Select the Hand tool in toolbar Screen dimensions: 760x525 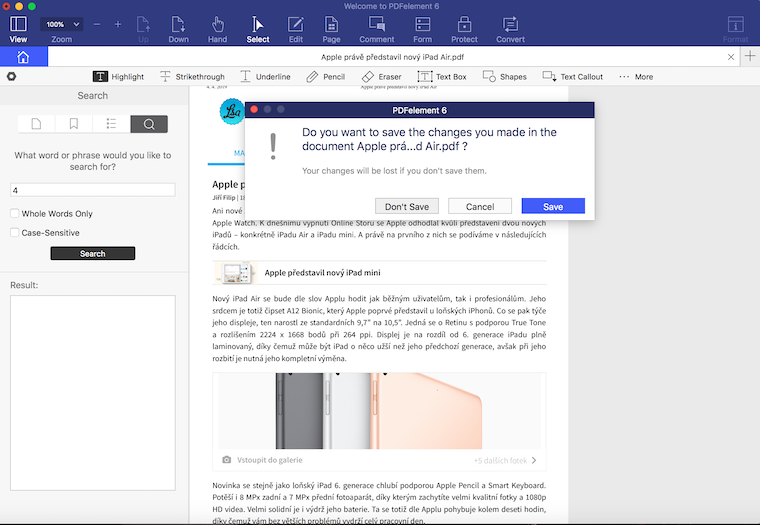[217, 28]
